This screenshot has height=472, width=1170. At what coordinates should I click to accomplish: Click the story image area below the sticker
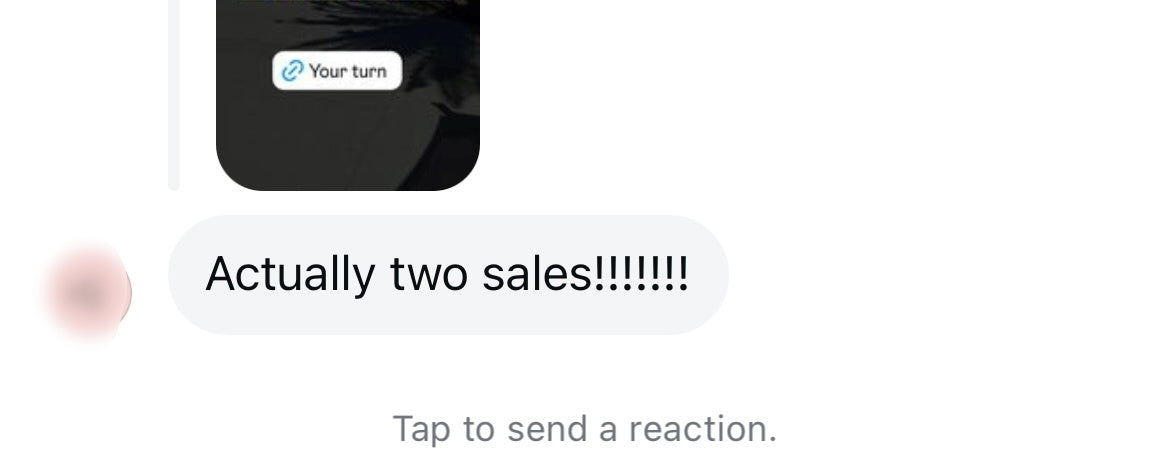click(x=328, y=134)
